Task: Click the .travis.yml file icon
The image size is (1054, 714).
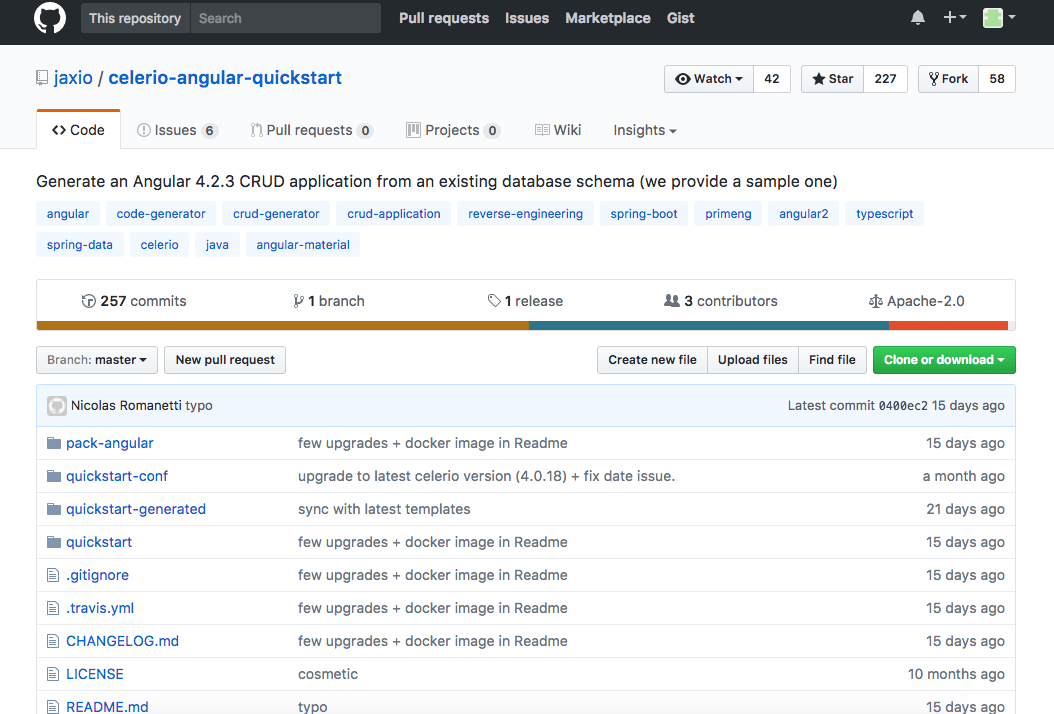Action: 53,608
